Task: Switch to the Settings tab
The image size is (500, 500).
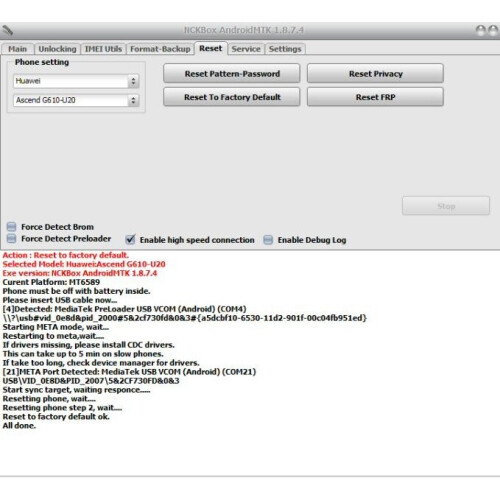Action: [285, 49]
